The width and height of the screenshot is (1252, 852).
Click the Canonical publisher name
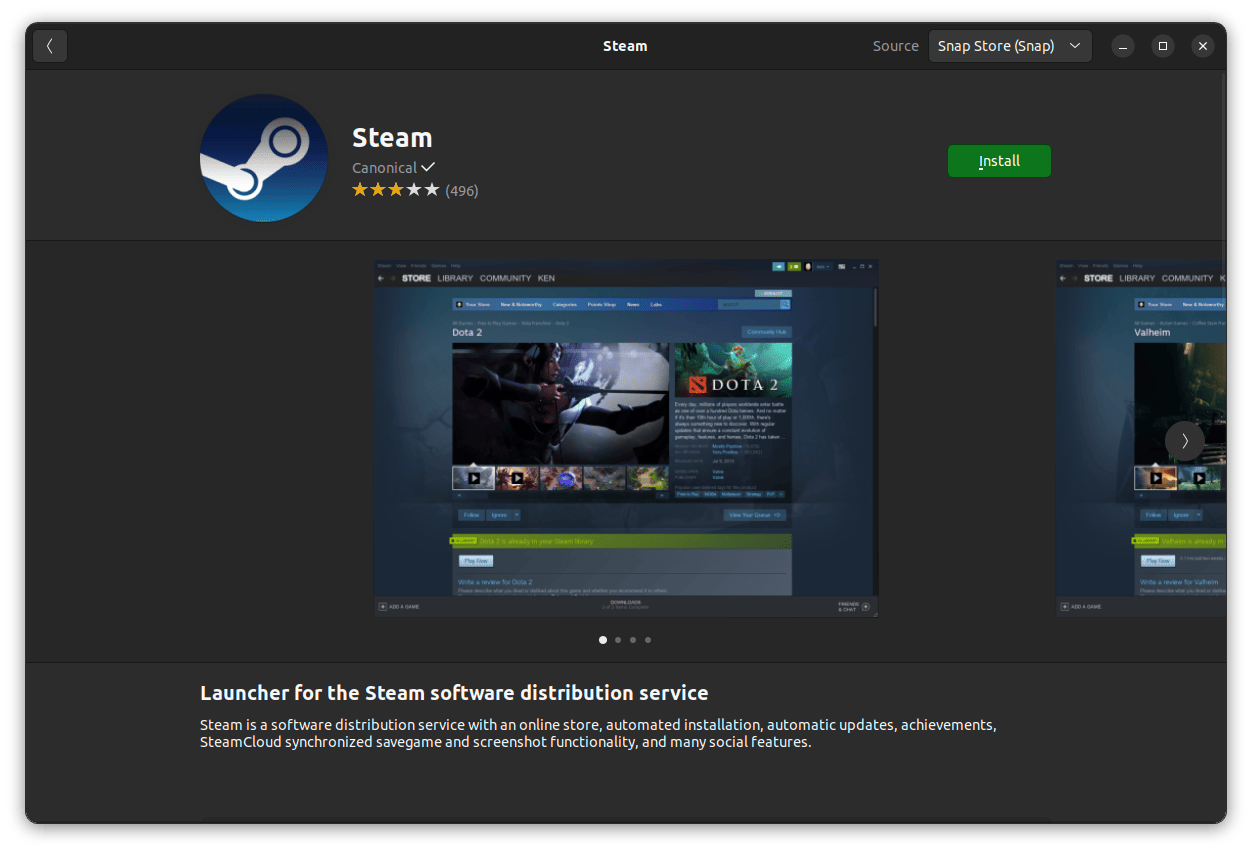coord(384,168)
